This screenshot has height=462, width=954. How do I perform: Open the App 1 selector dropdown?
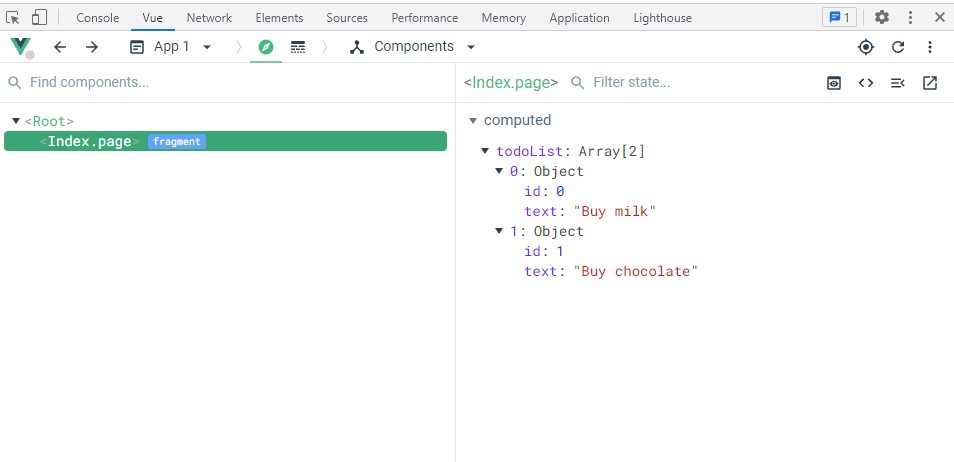click(x=171, y=47)
